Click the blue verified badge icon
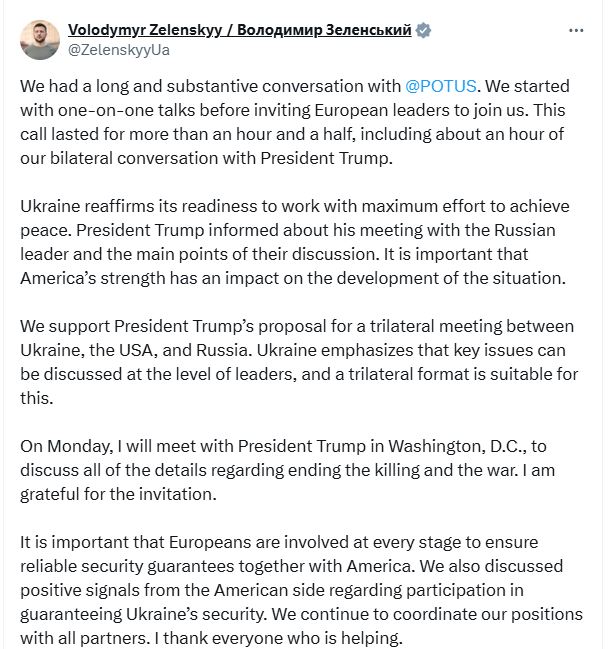The height and width of the screenshot is (649, 616). pyautogui.click(x=423, y=30)
